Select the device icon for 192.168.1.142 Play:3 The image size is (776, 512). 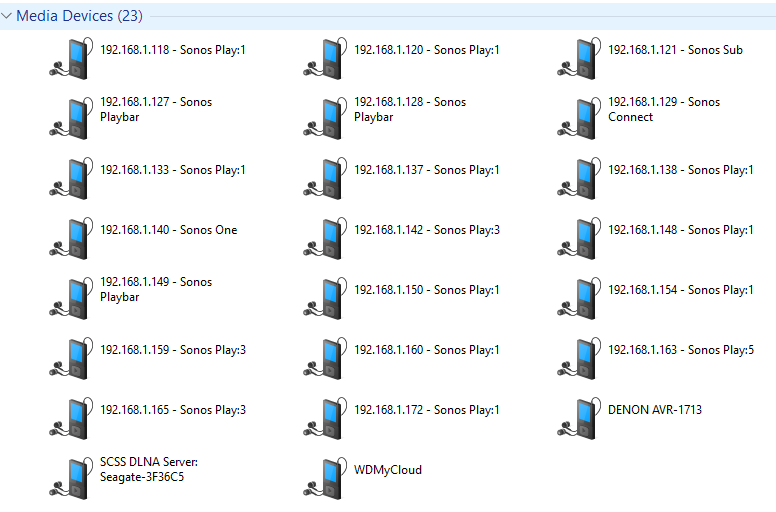[x=325, y=238]
